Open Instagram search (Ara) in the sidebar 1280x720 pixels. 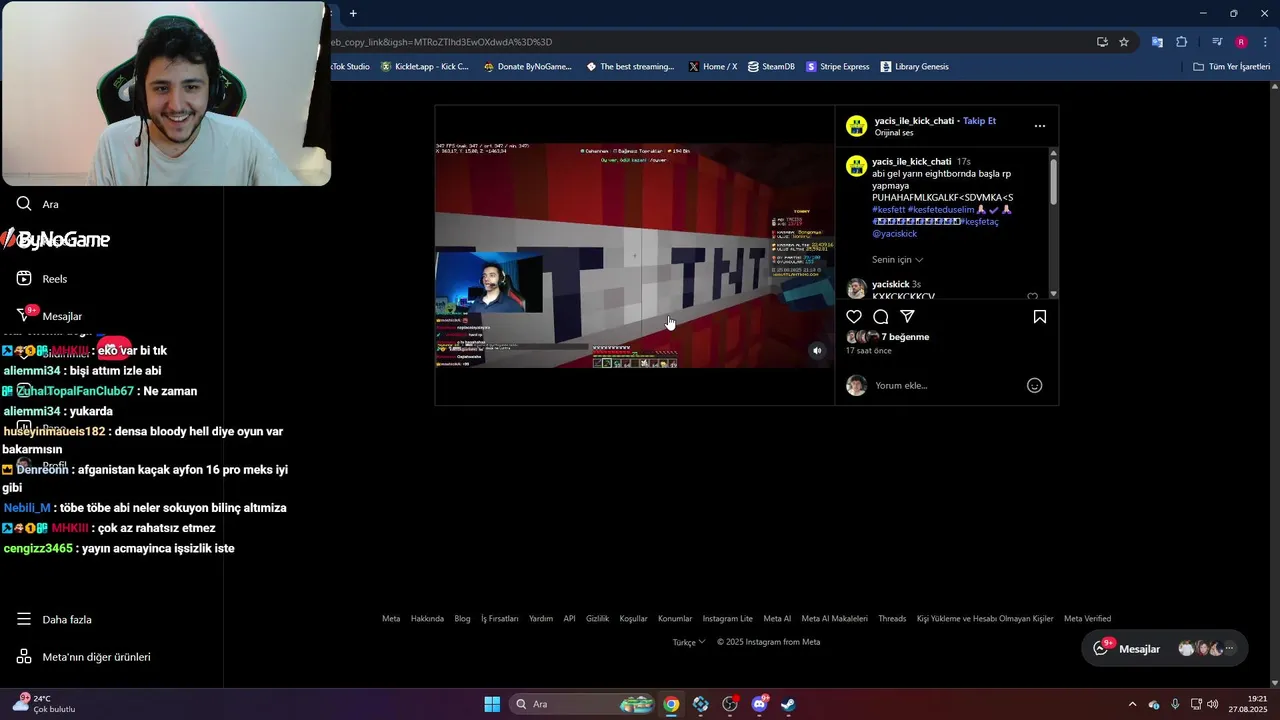click(x=38, y=204)
